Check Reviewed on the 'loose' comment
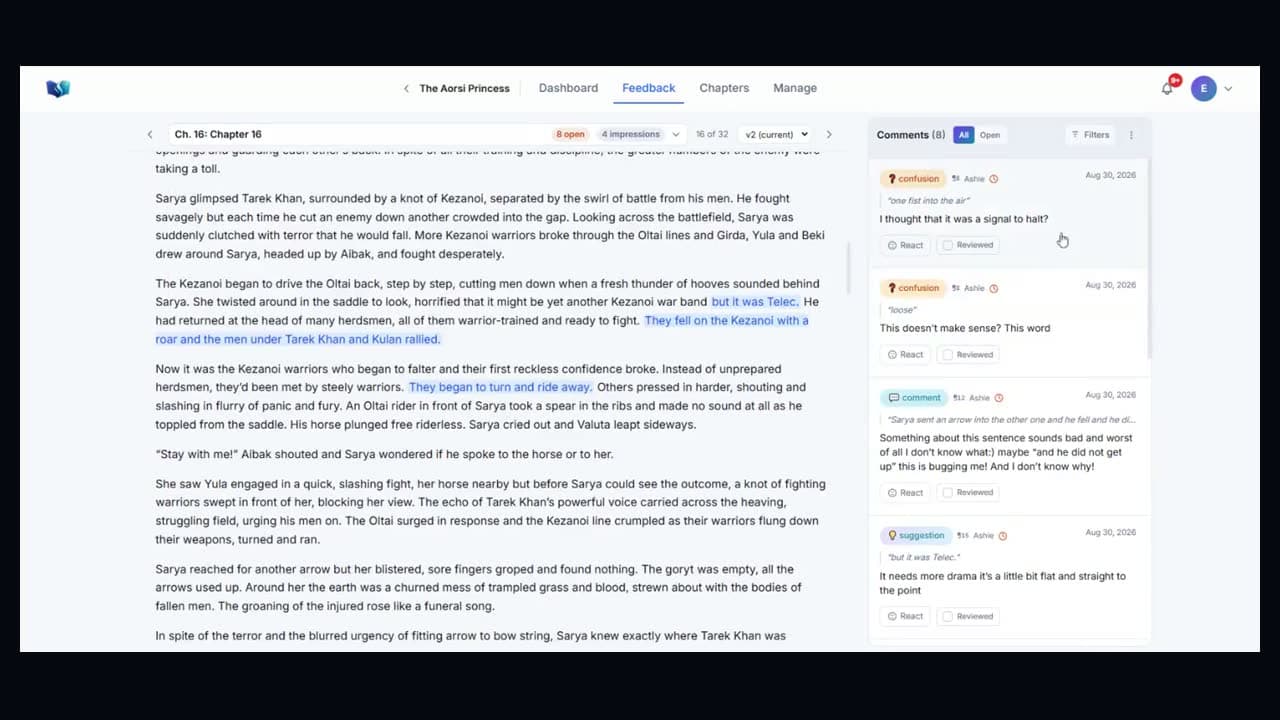1280x720 pixels. [968, 354]
